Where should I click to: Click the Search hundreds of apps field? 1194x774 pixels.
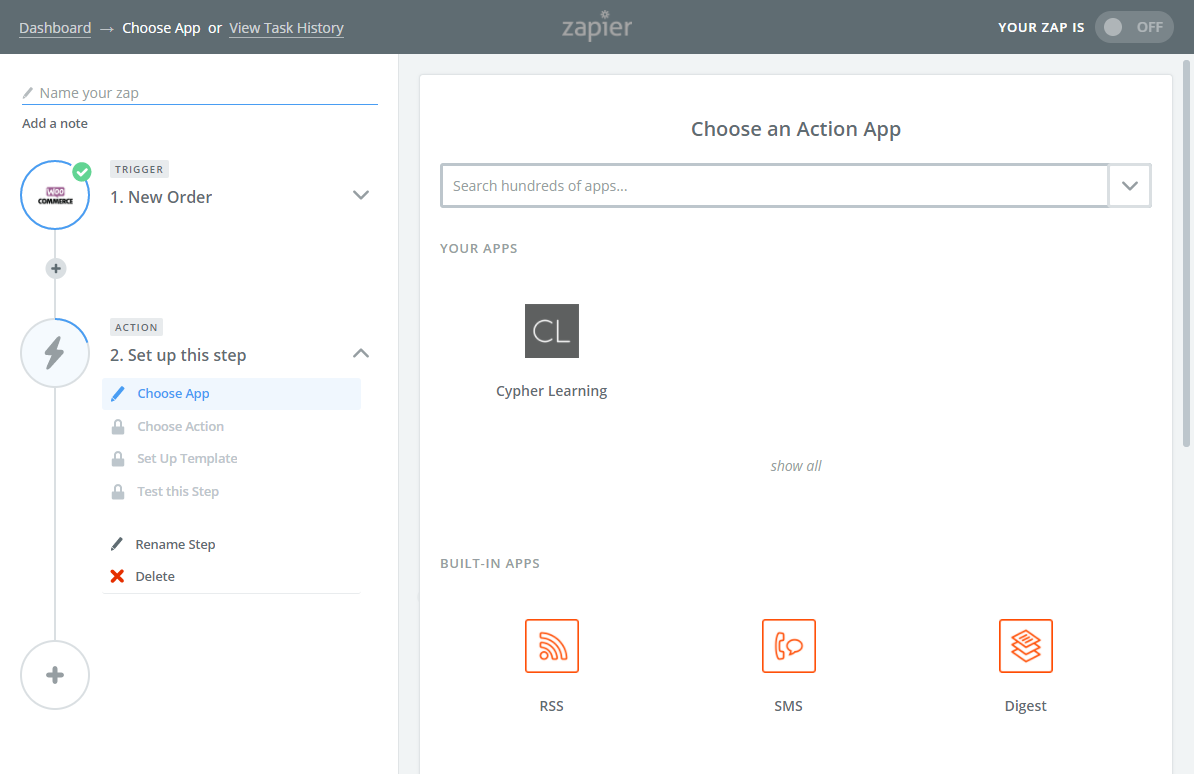(x=774, y=186)
